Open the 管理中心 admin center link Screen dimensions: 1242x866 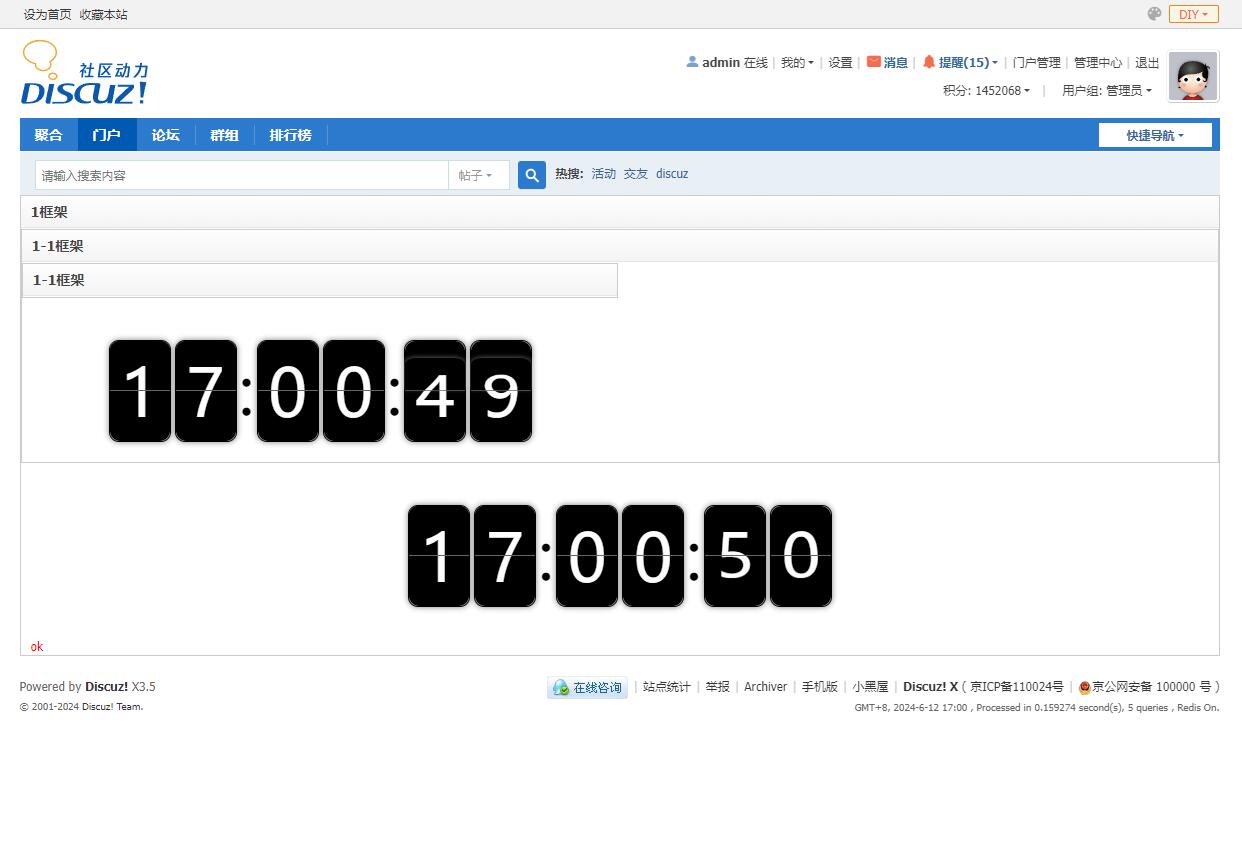pyautogui.click(x=1097, y=63)
